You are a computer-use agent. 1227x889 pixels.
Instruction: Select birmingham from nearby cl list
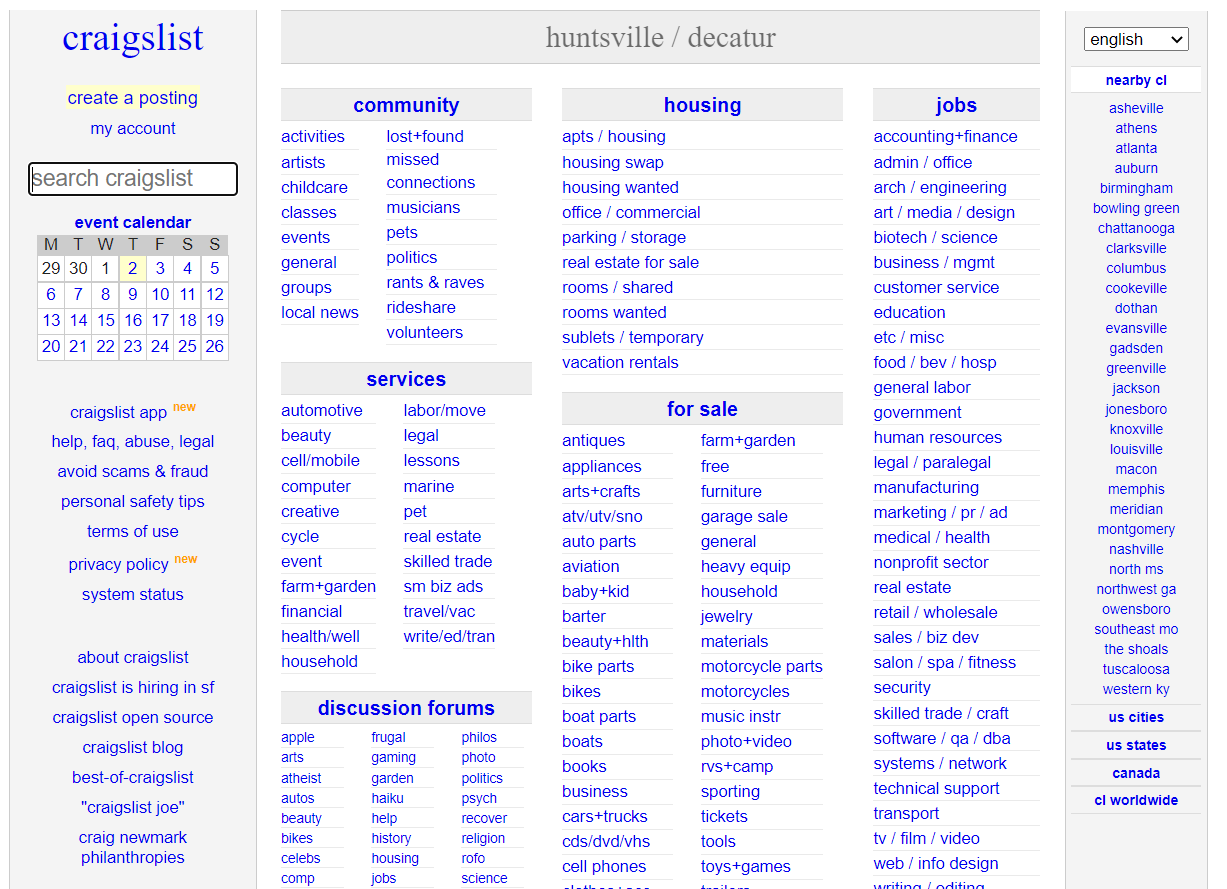[x=1136, y=188]
